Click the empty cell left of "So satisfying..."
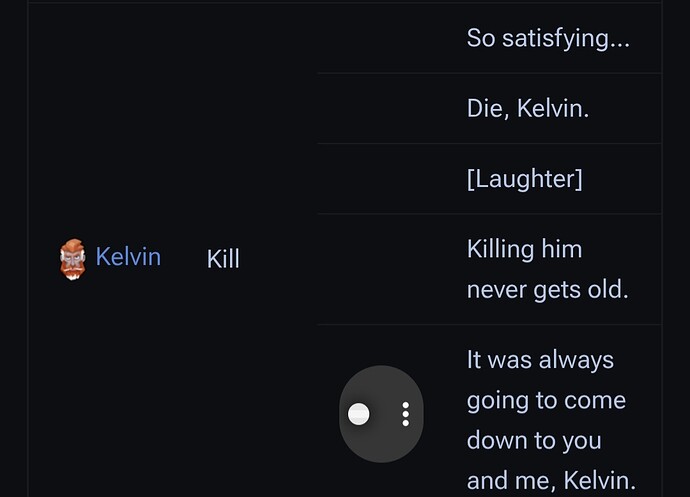The width and height of the screenshot is (690, 497). (x=389, y=38)
